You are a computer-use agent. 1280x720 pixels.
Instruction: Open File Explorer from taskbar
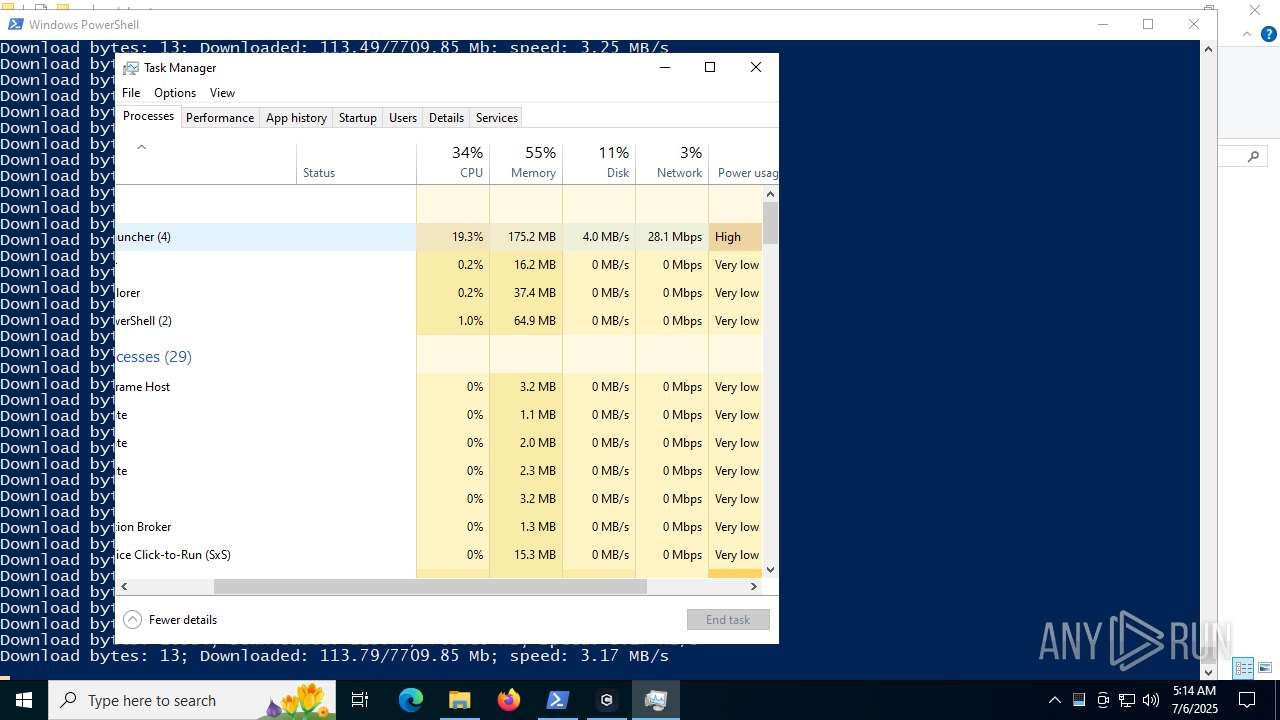[x=459, y=700]
